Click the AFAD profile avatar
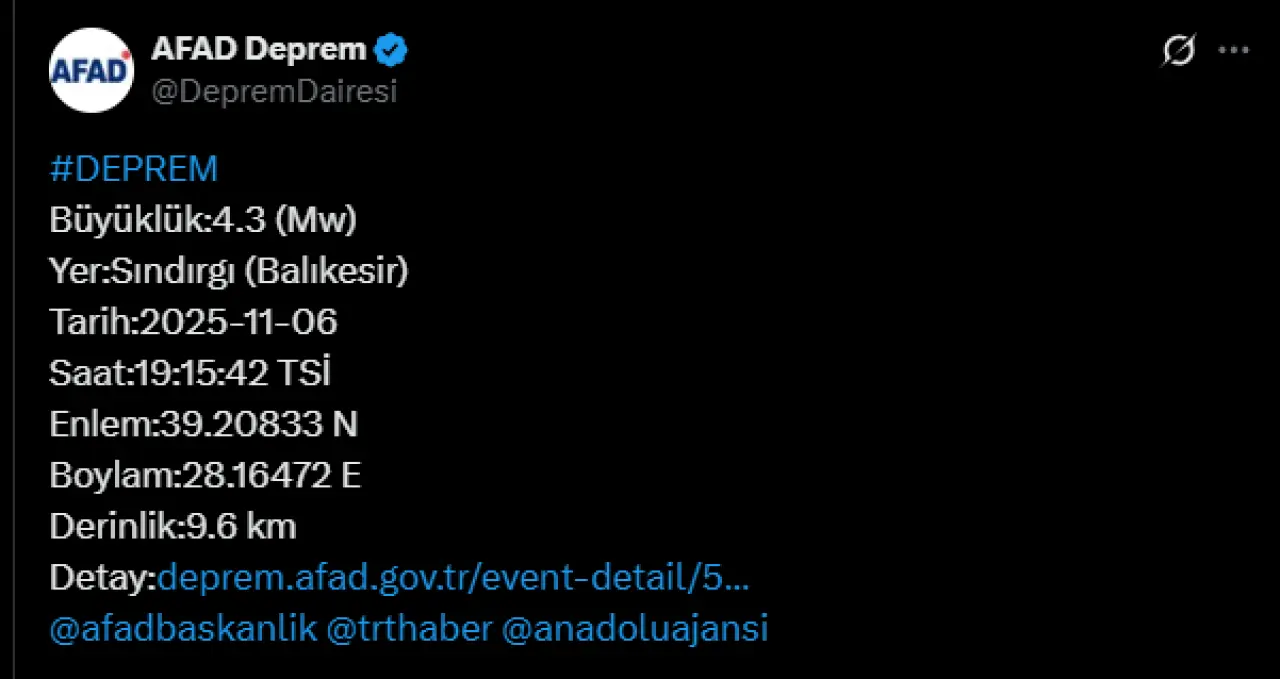This screenshot has width=1280, height=679. click(x=91, y=70)
